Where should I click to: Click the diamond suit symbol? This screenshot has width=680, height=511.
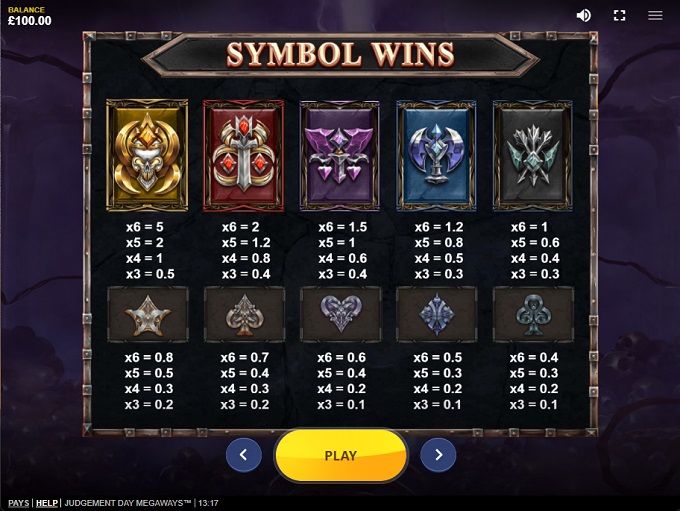[x=437, y=314]
